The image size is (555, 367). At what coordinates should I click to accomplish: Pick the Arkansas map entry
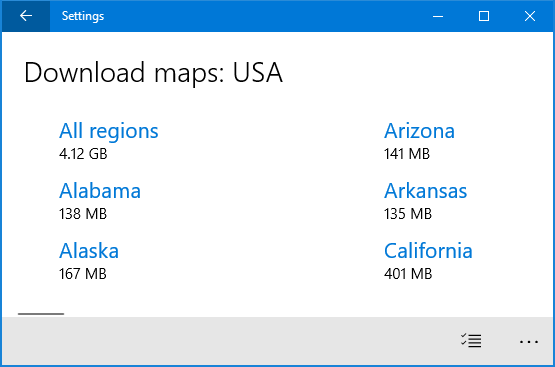coord(425,191)
